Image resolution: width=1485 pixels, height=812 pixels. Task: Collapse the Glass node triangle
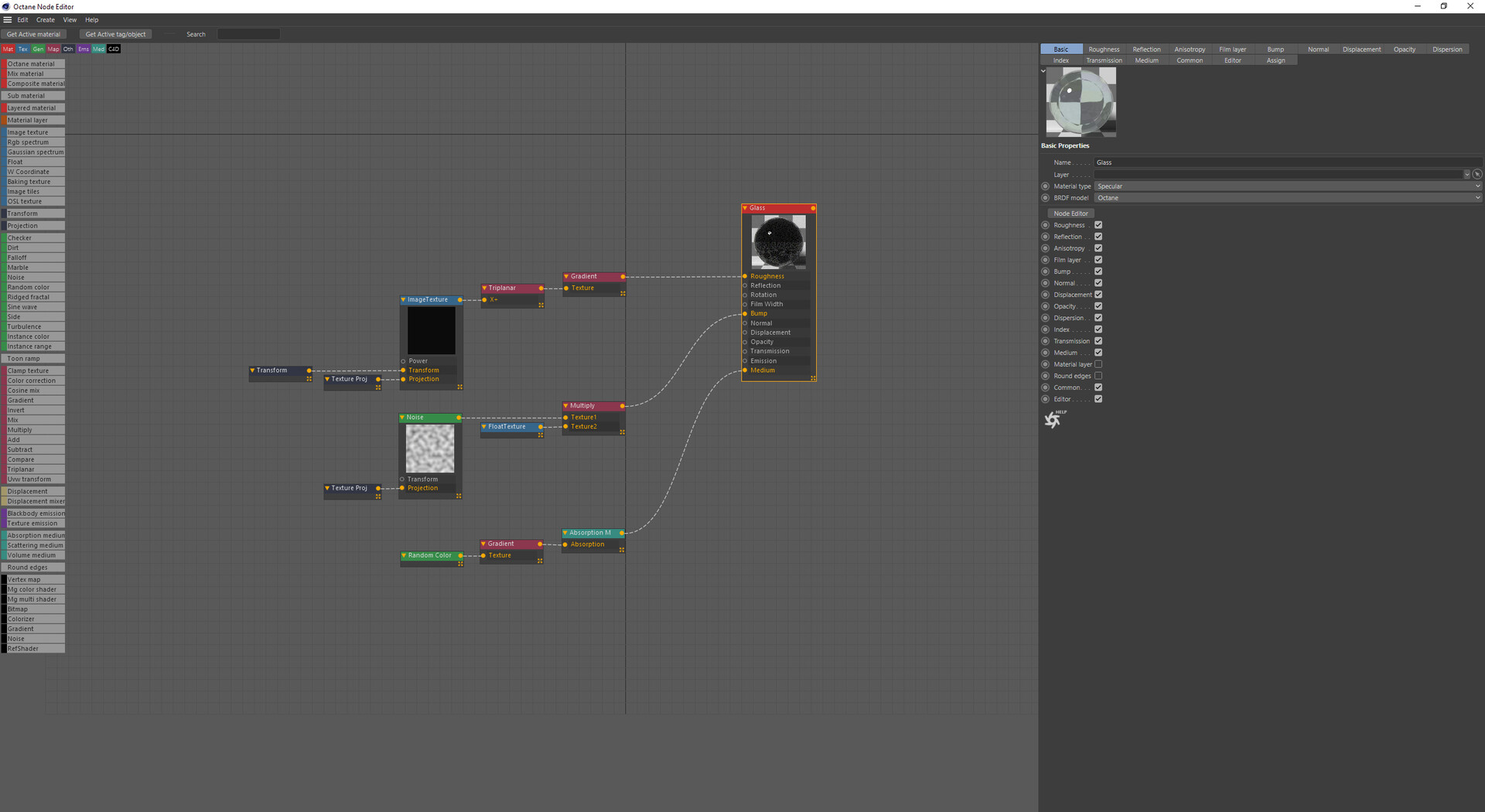745,209
